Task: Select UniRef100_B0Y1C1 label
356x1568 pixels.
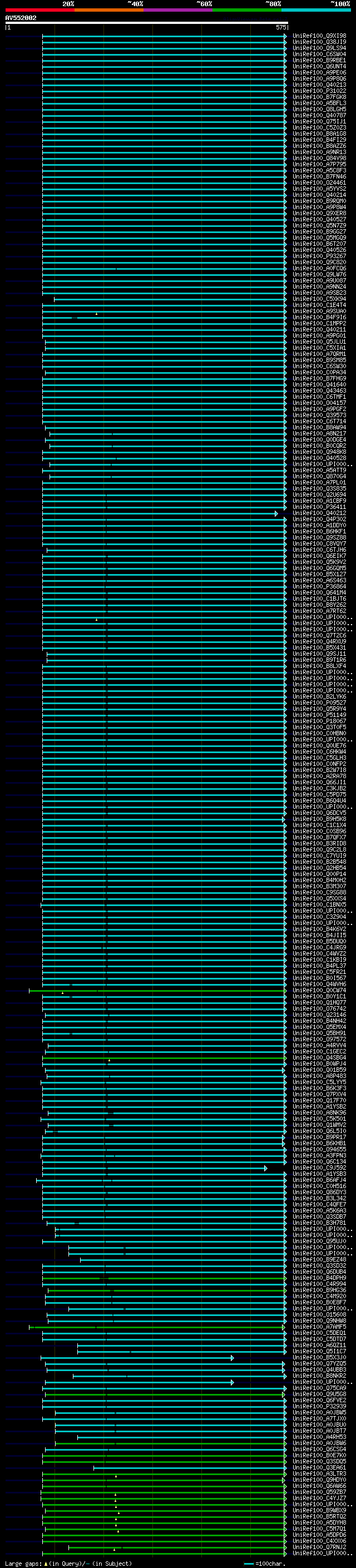Action: (319, 996)
